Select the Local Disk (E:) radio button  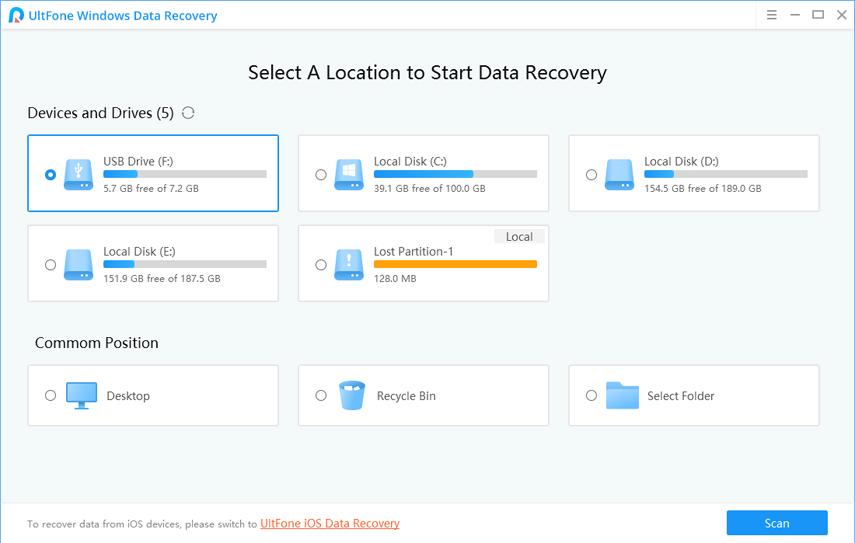point(50,264)
